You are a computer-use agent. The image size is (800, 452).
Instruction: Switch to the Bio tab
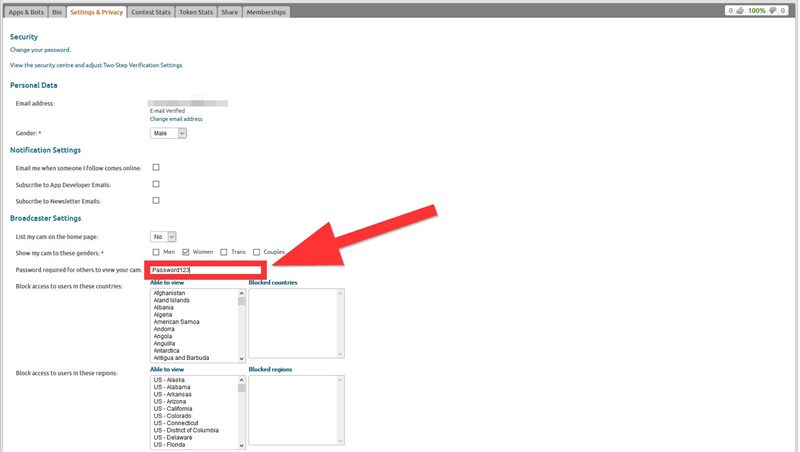click(x=57, y=12)
